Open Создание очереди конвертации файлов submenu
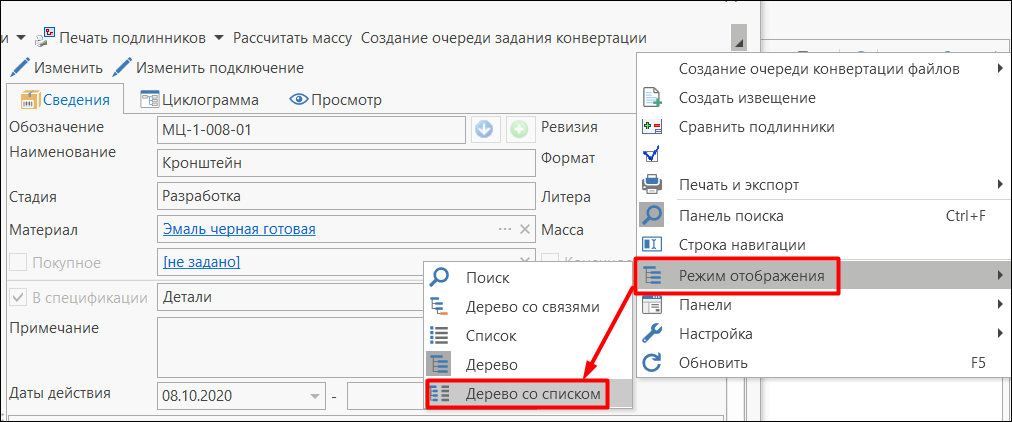Viewport: 1012px width, 422px height. [824, 68]
